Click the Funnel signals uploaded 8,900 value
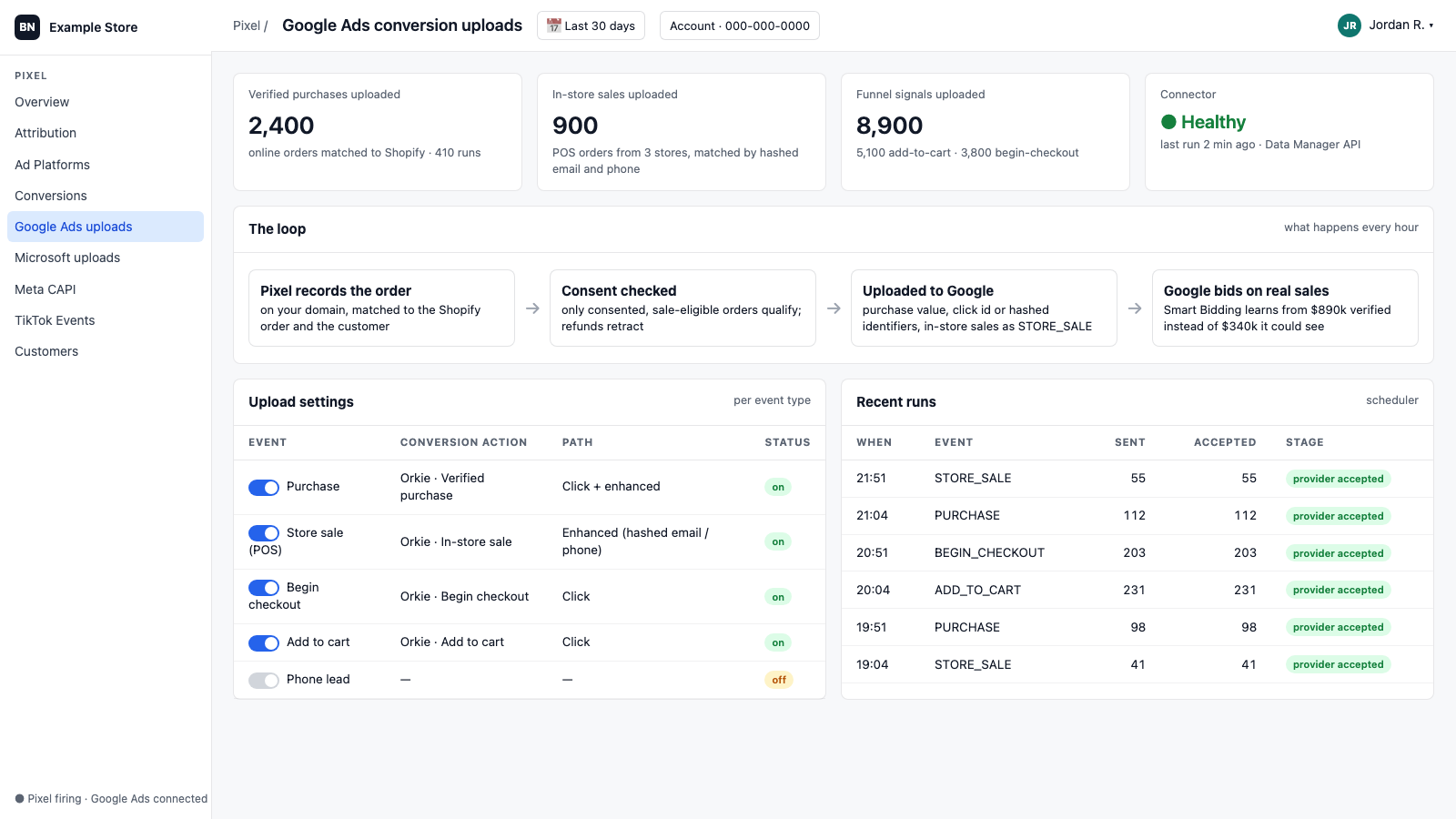Screen dimensions: 1456x819 coord(889,126)
